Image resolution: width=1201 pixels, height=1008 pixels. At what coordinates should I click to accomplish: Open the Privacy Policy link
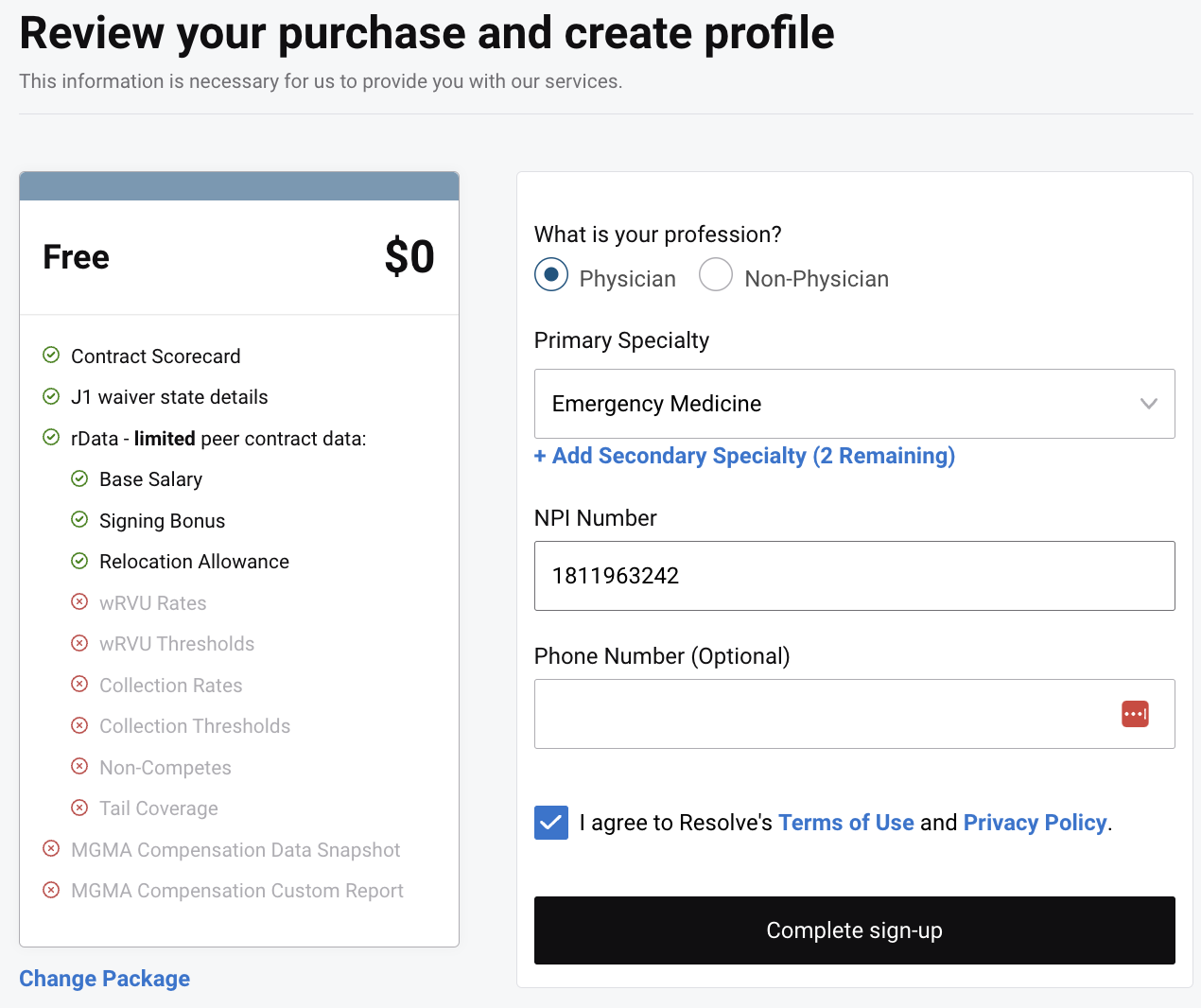pos(1035,823)
